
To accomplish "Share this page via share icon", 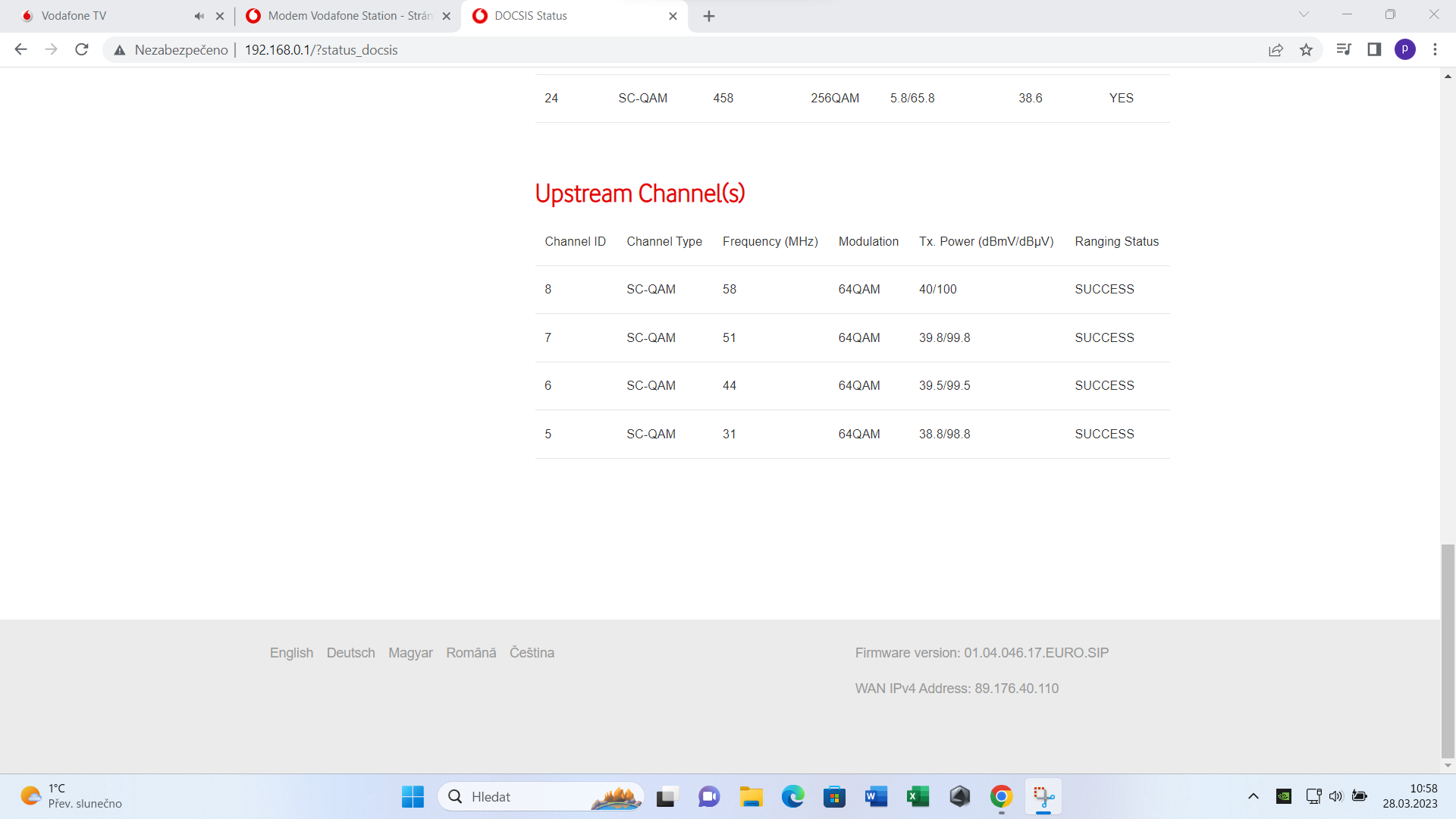I will (x=1276, y=50).
